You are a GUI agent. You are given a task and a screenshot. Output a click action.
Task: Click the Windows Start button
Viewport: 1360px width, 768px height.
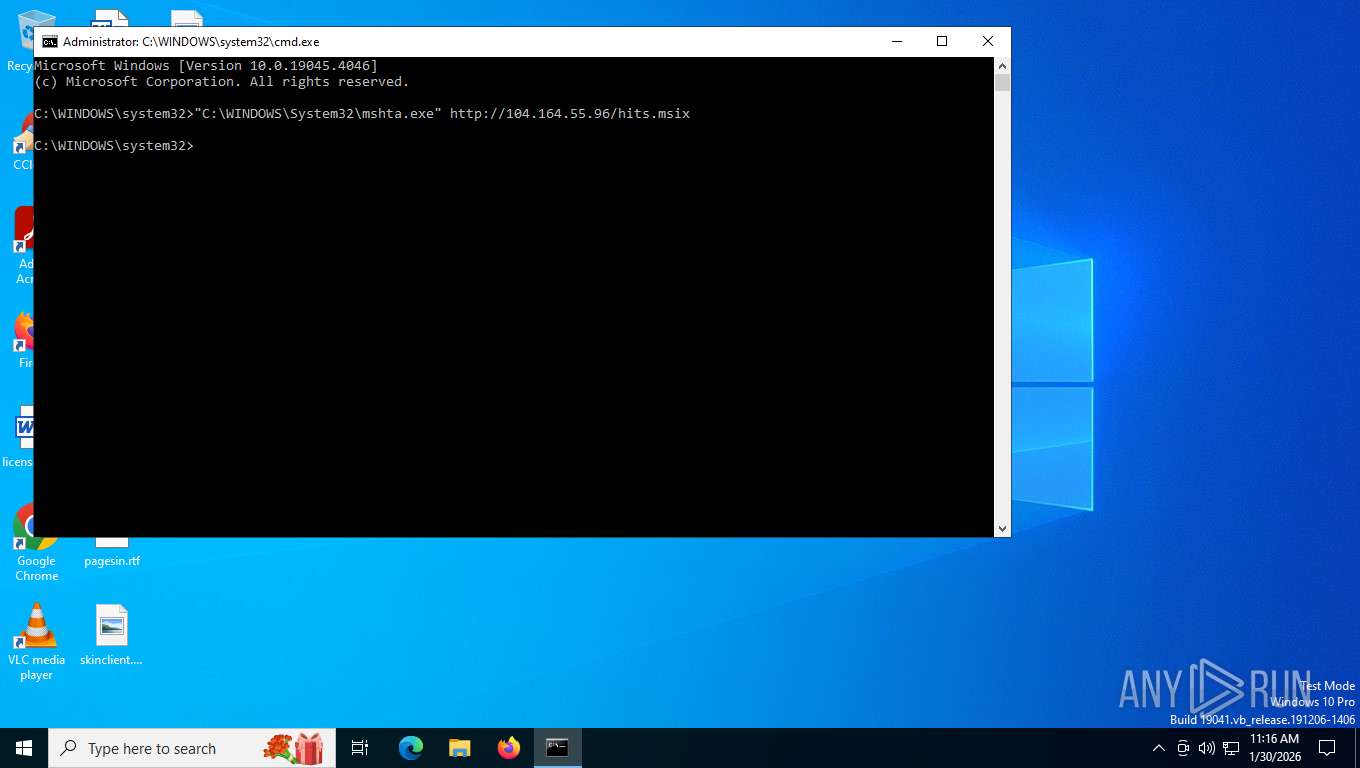point(24,748)
